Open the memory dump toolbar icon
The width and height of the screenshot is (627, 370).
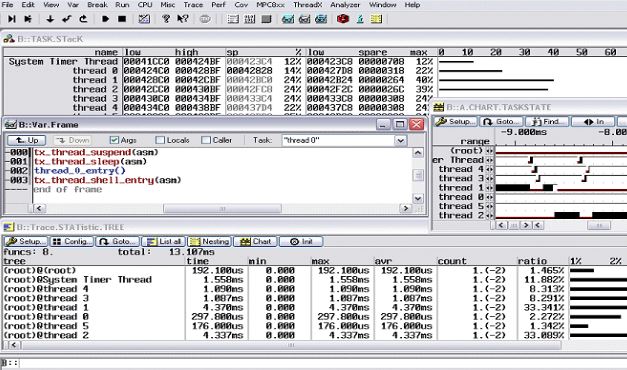tap(266, 19)
